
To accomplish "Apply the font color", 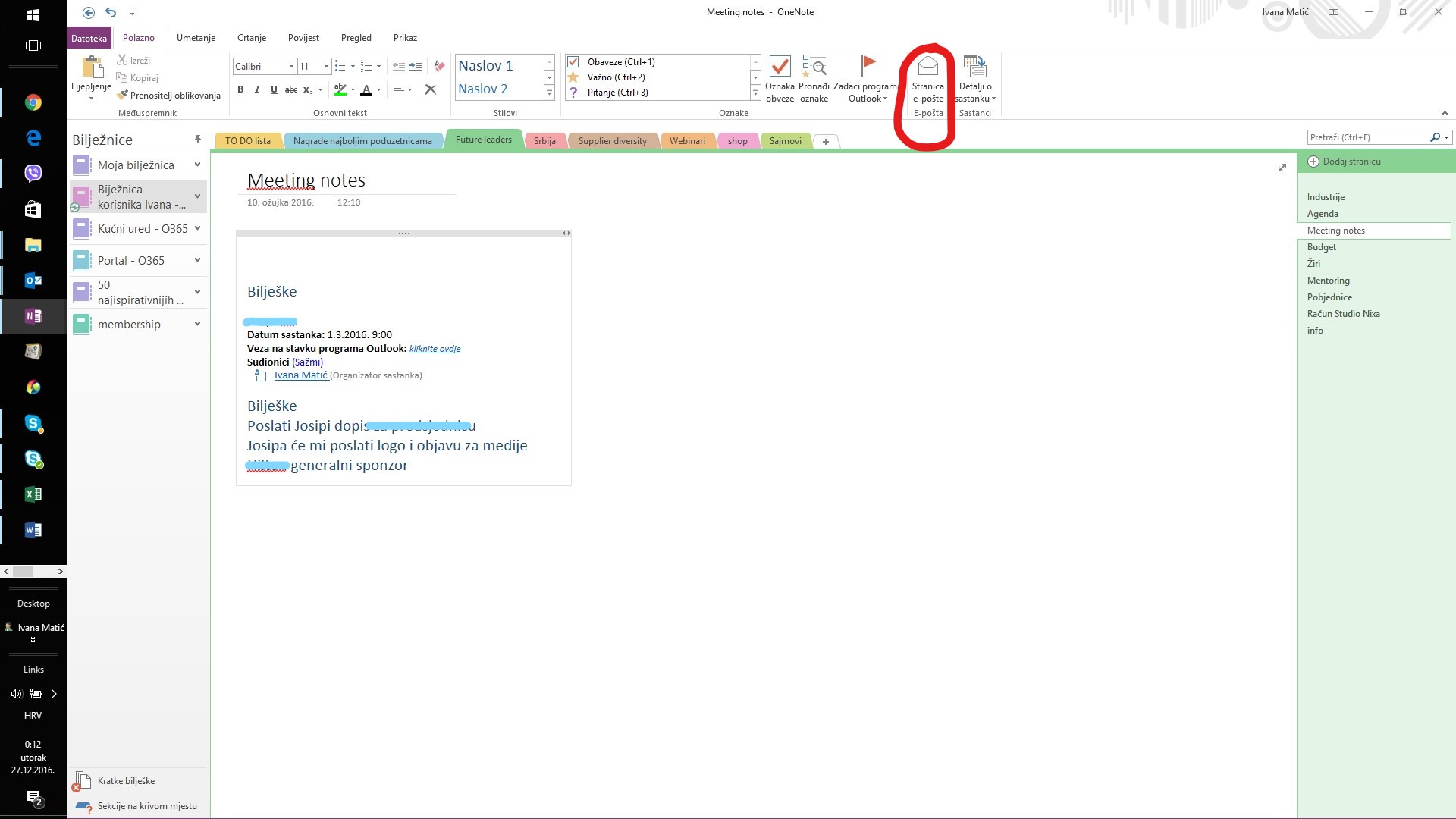I will (x=366, y=89).
